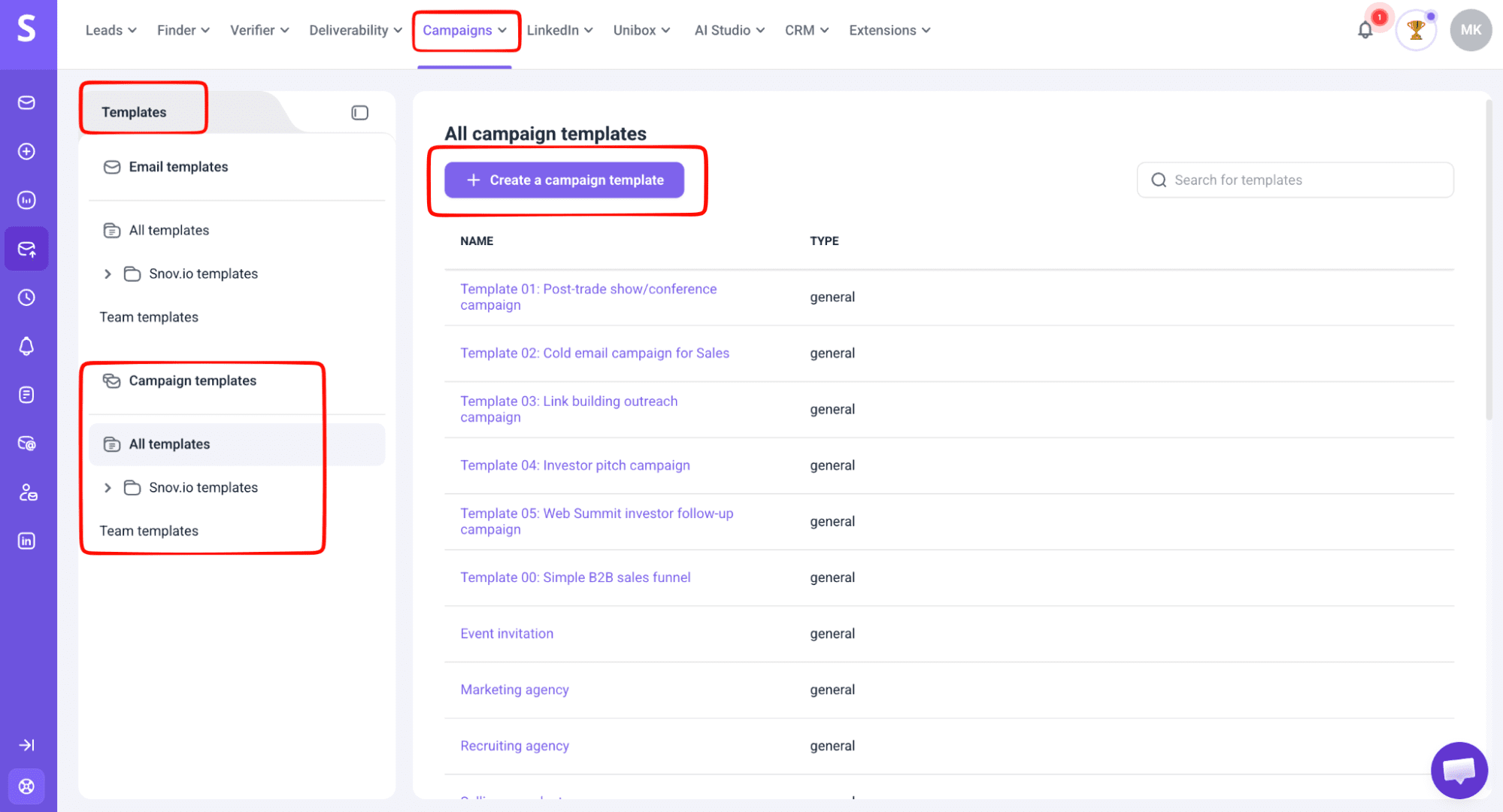1503x812 pixels.
Task: Open the AI Studio menu
Action: (x=729, y=30)
